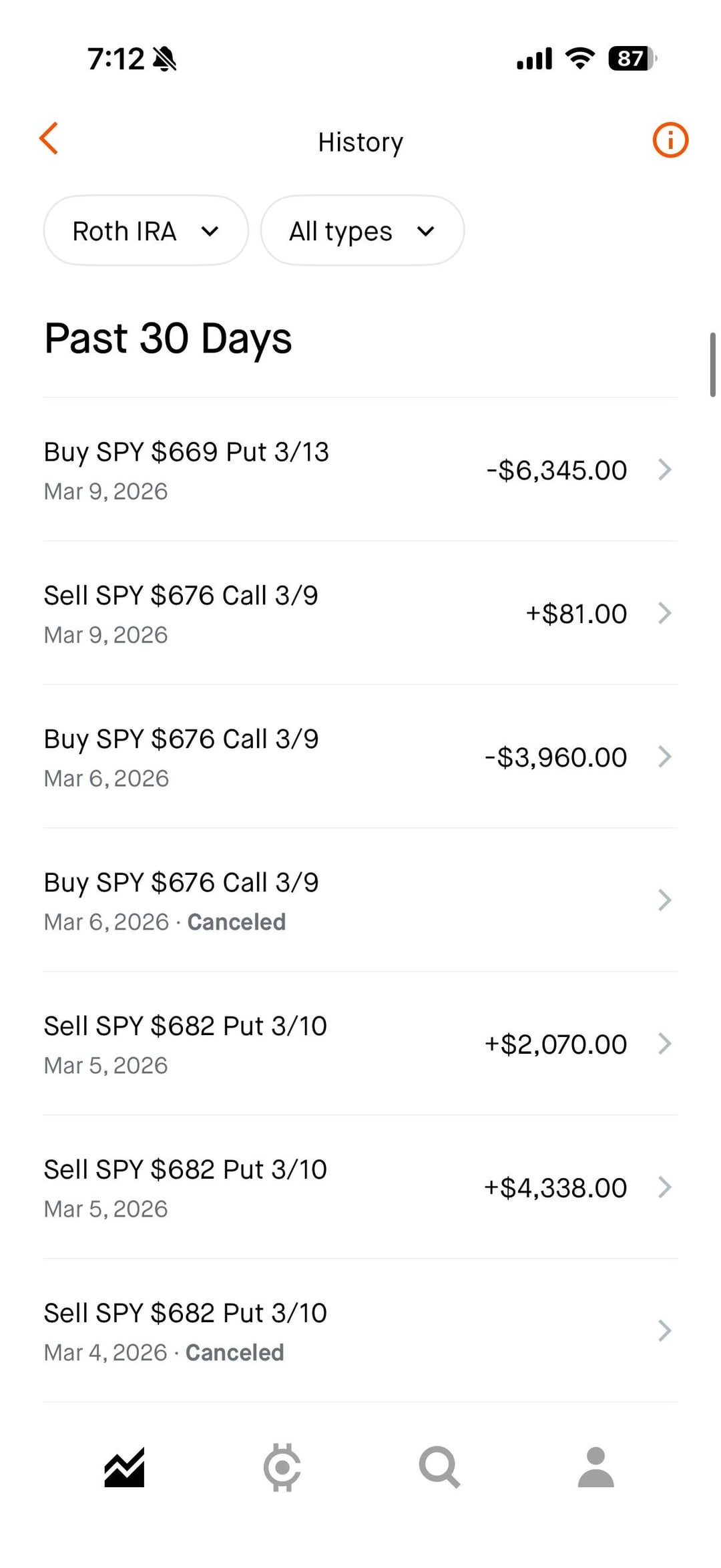Click the page scrollbar handle
The height and width of the screenshot is (1568, 721).
(712, 365)
